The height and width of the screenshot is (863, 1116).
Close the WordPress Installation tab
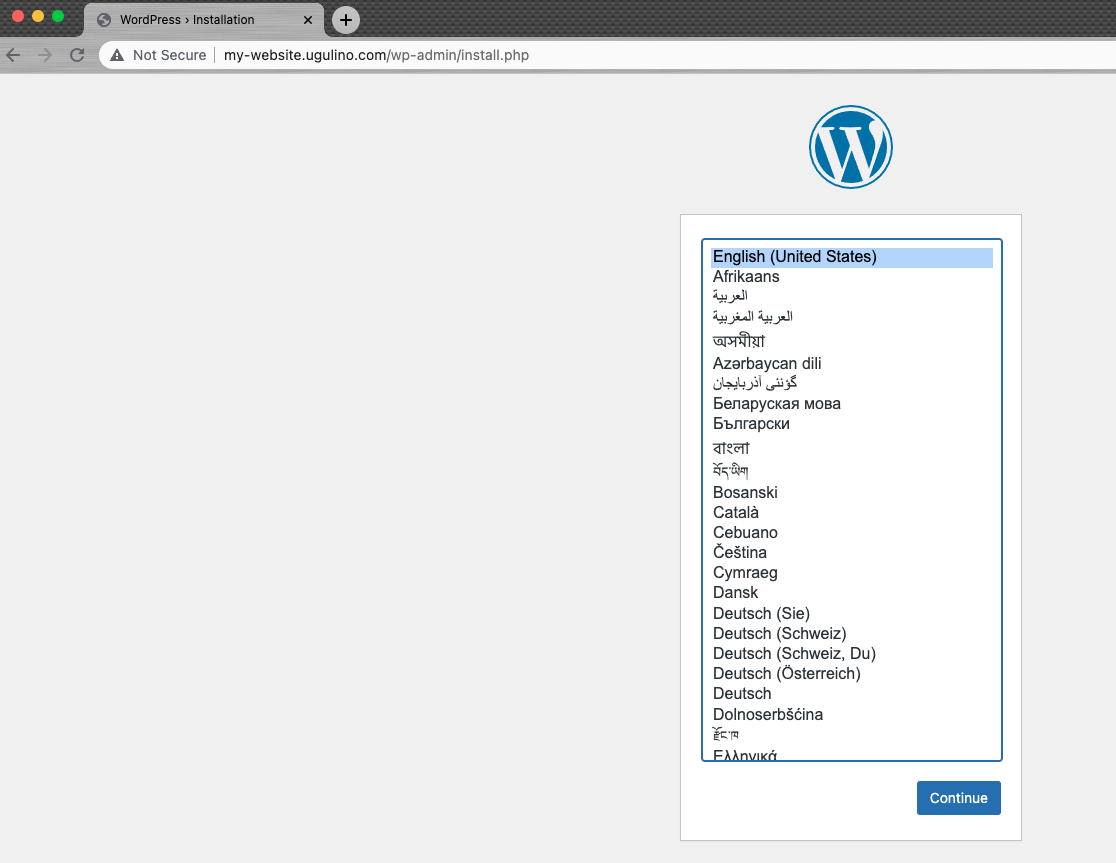coord(307,20)
